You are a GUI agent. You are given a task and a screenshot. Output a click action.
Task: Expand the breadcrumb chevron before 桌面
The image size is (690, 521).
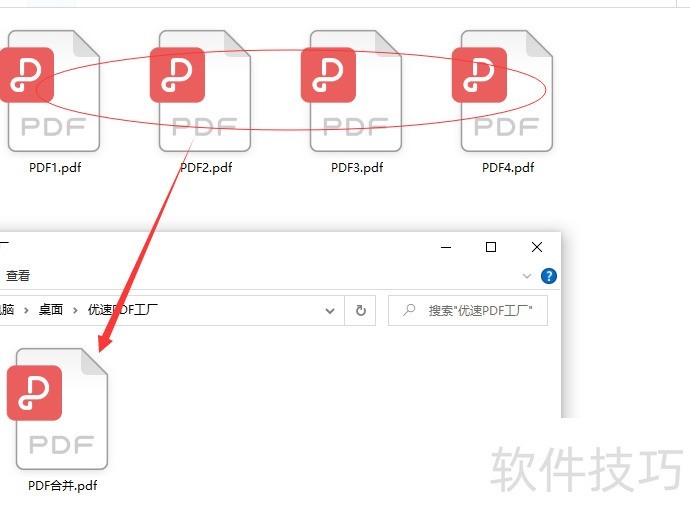click(x=26, y=310)
